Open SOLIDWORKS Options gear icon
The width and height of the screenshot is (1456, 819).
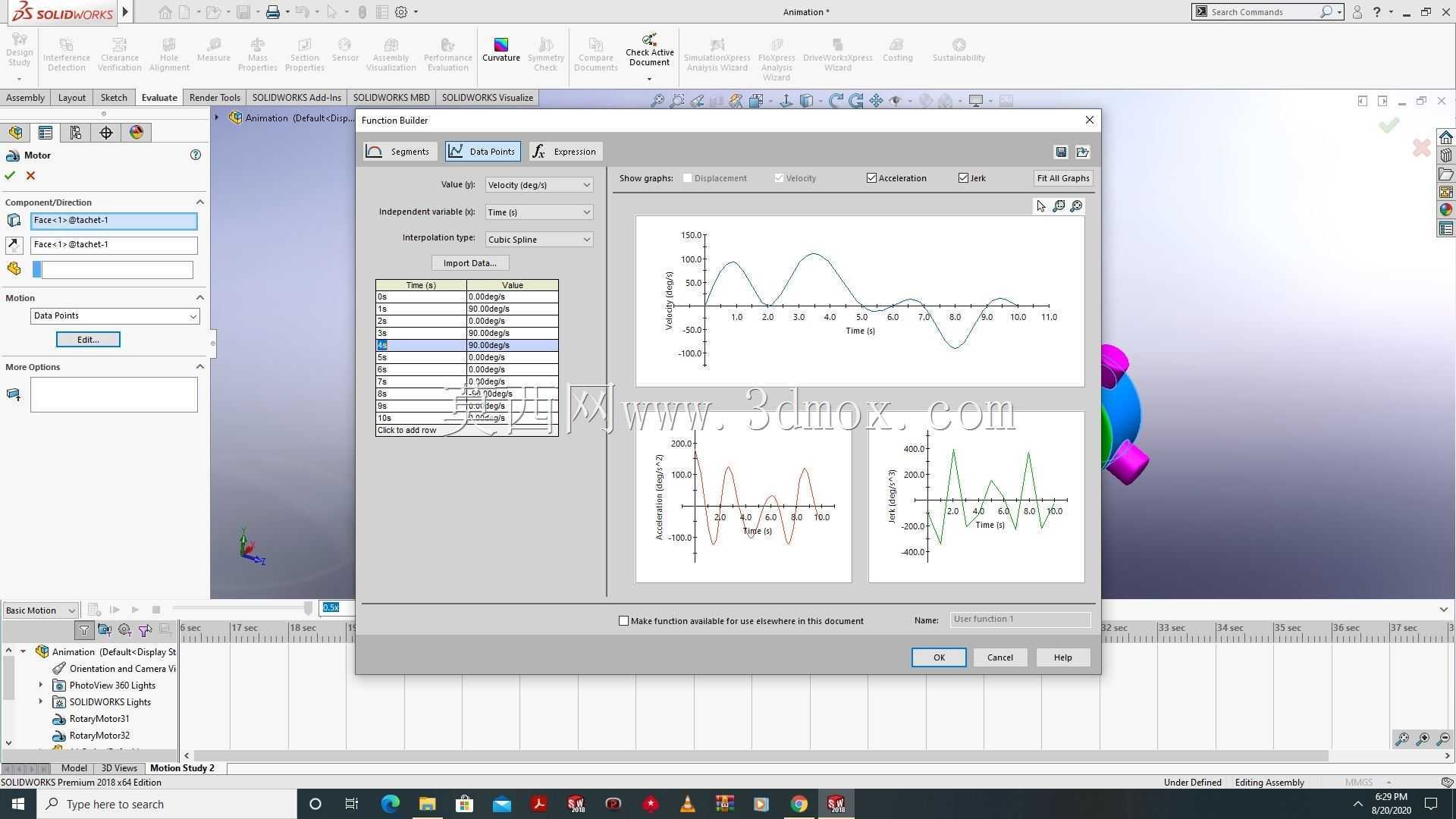click(x=401, y=12)
